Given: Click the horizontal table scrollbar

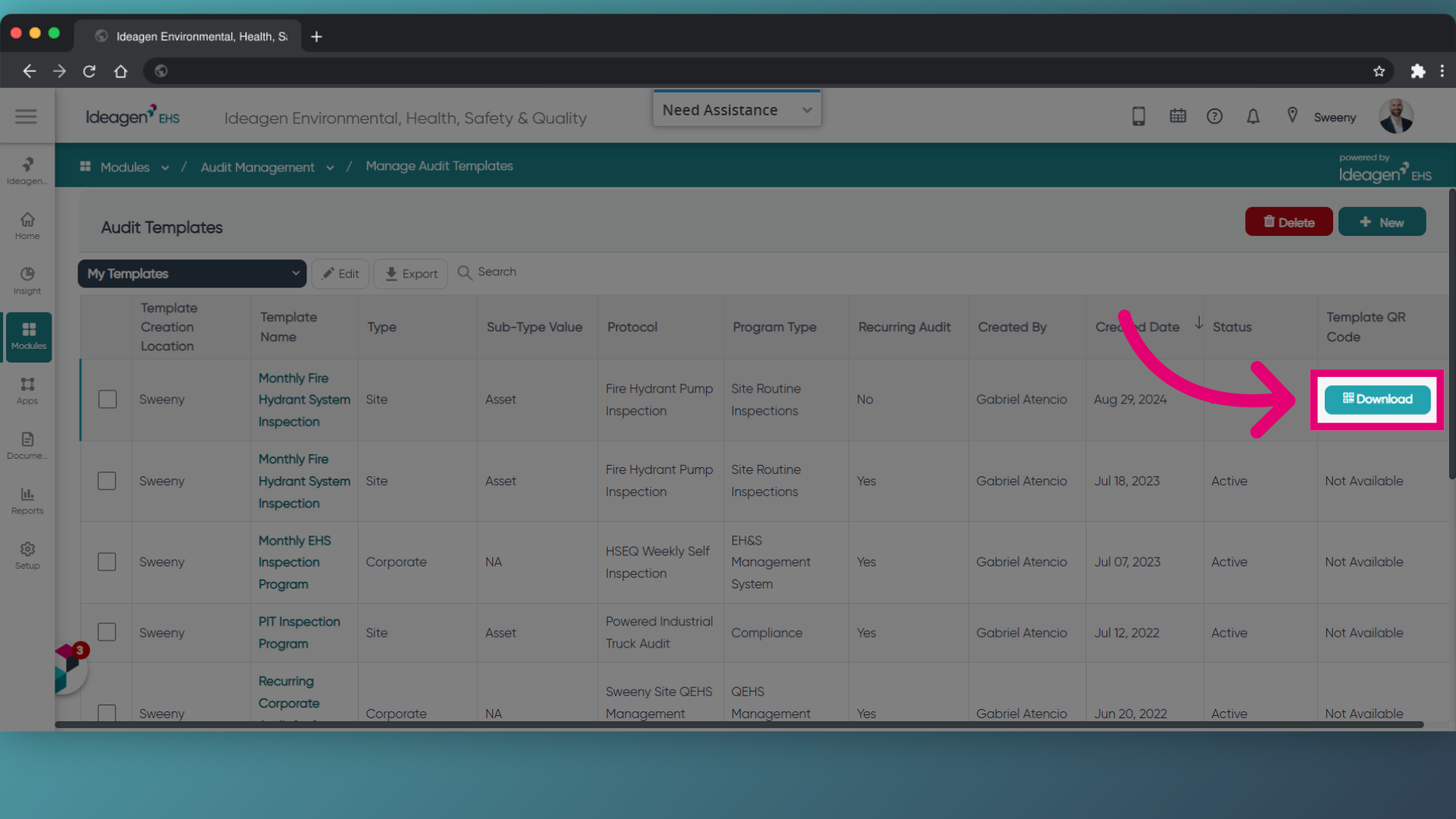Looking at the screenshot, I should [x=739, y=725].
